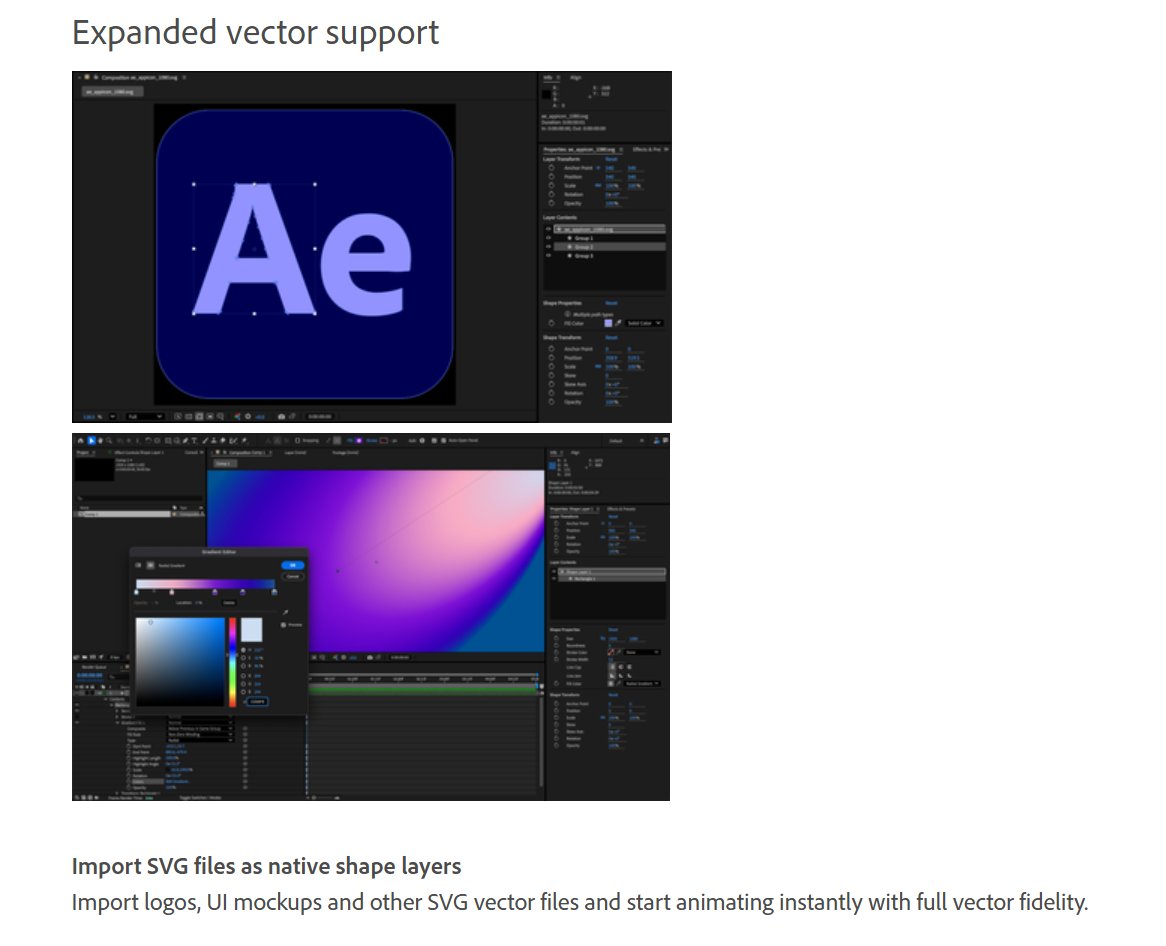The height and width of the screenshot is (946, 1166).
Task: Click Reset beside Layer Transform in Ae logo screenshot
Action: pos(611,159)
